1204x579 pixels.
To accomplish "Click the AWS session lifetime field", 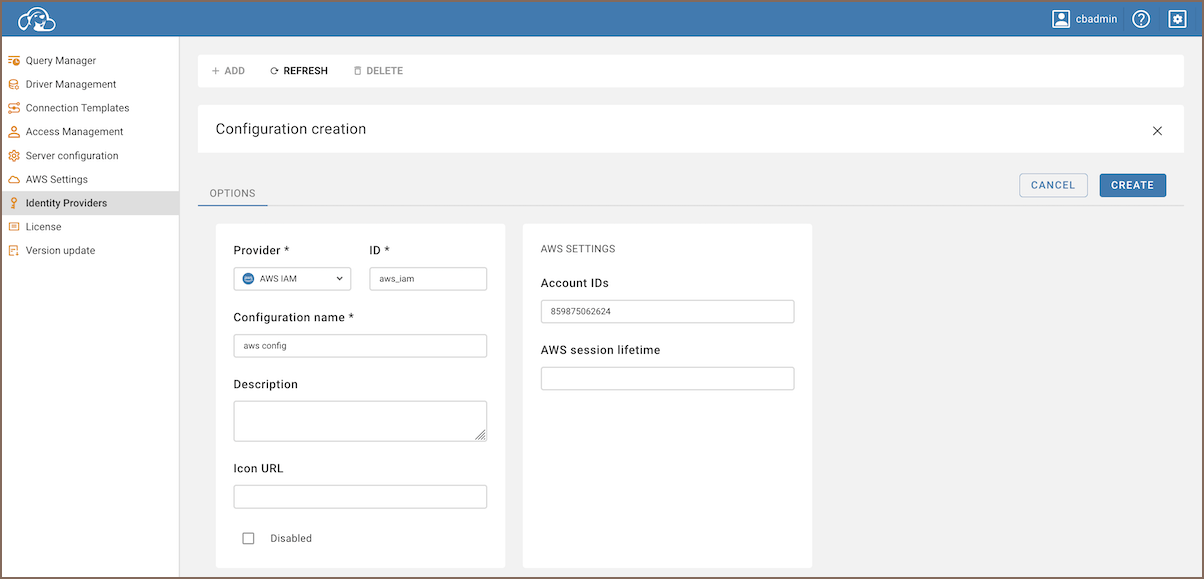I will pos(667,379).
